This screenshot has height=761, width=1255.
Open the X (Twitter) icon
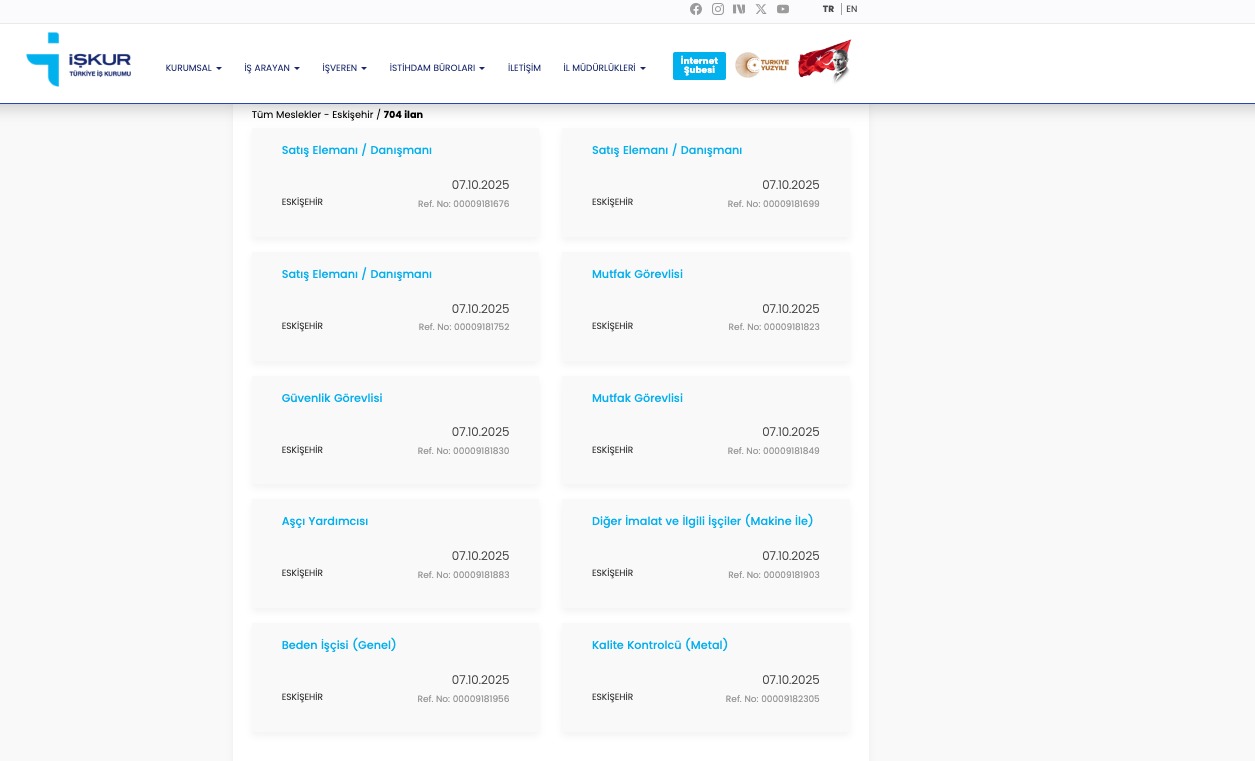click(x=761, y=9)
